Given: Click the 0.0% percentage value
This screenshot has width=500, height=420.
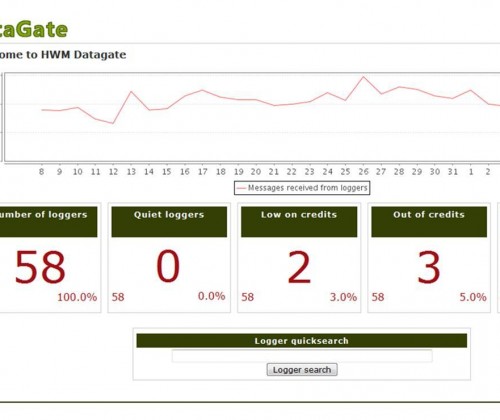Looking at the screenshot, I should pyautogui.click(x=212, y=296).
